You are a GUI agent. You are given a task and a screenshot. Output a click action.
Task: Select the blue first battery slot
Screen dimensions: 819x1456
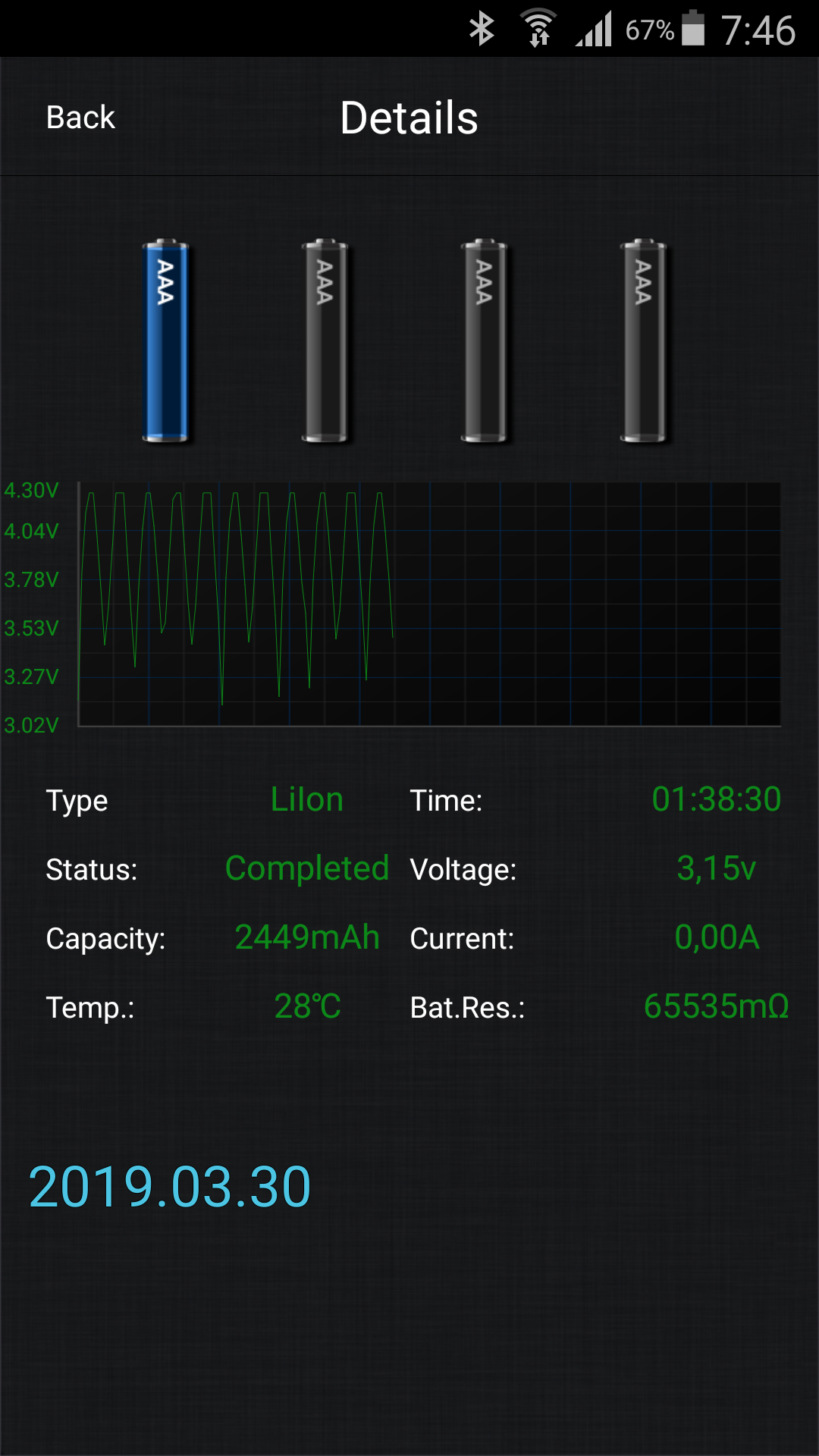pyautogui.click(x=165, y=340)
